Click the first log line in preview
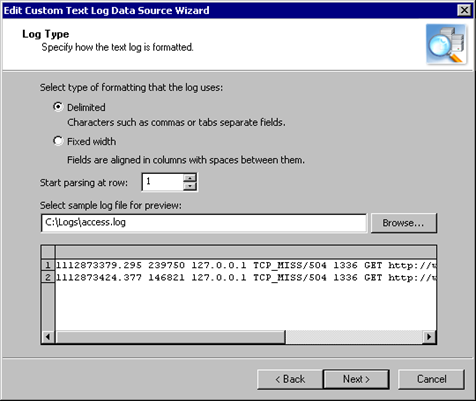The width and height of the screenshot is (476, 401). tap(246, 265)
